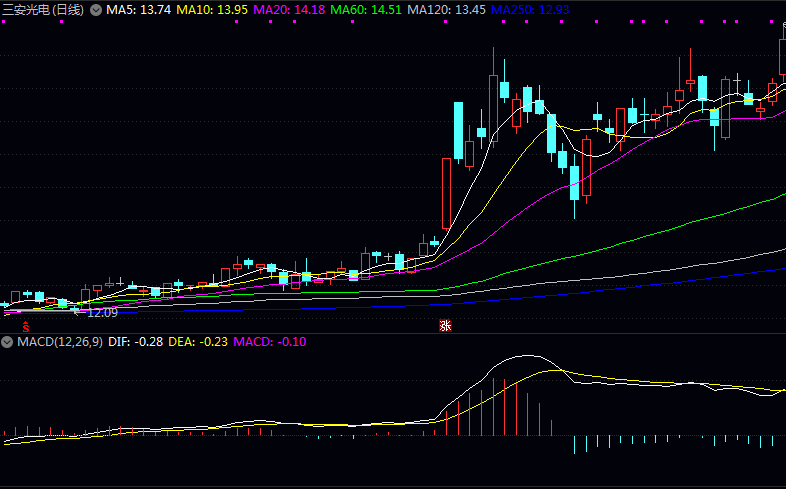
Task: Select the MA60: 14.51 label
Action: click(366, 10)
